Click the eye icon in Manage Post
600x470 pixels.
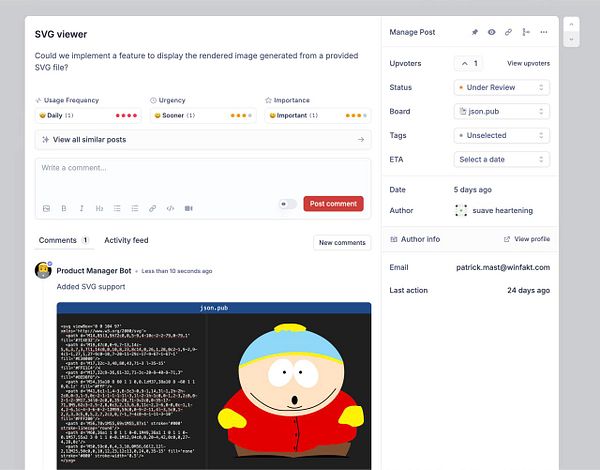click(x=491, y=32)
